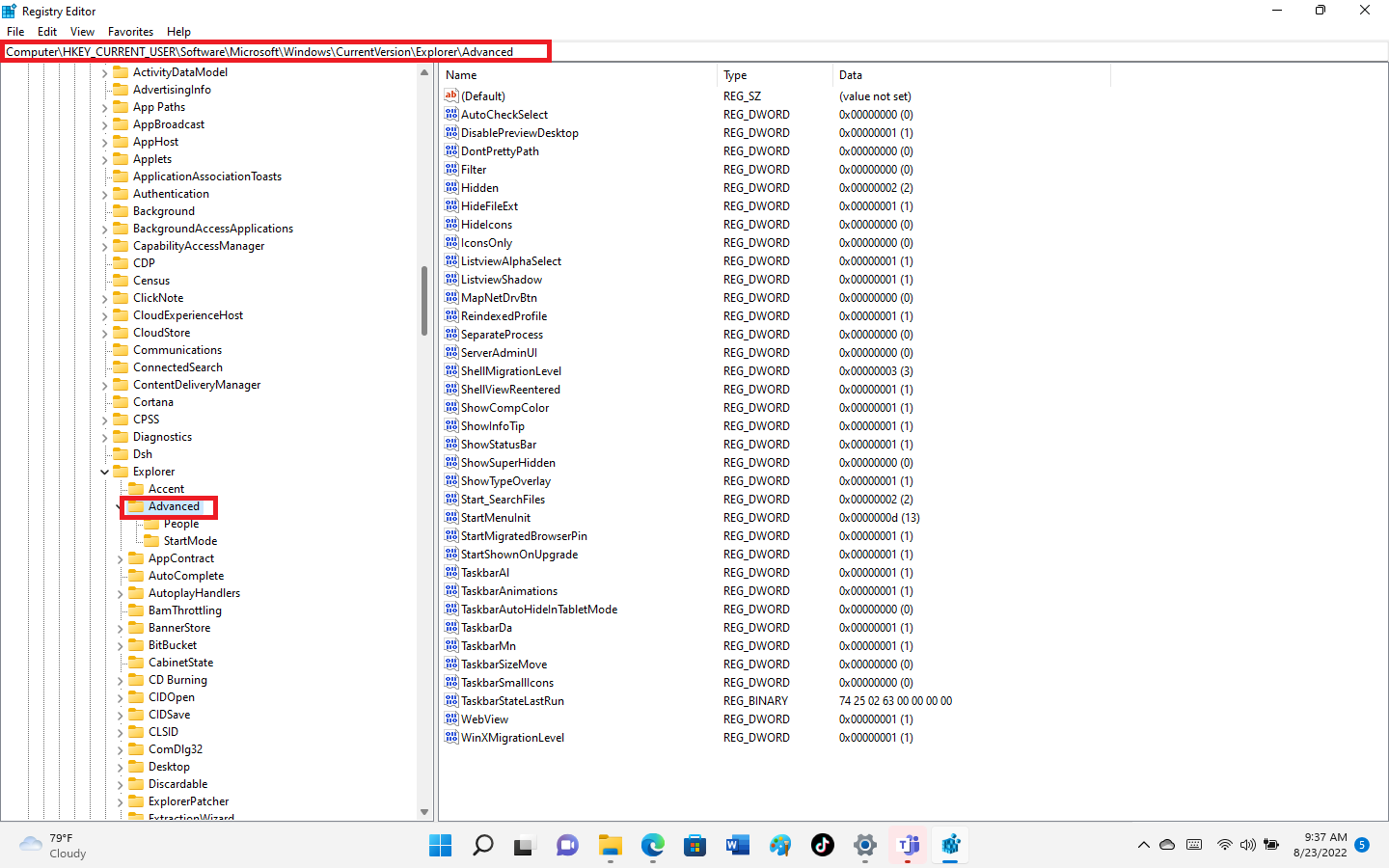Select the CabinetState key
The width and height of the screenshot is (1389, 868).
181,663
